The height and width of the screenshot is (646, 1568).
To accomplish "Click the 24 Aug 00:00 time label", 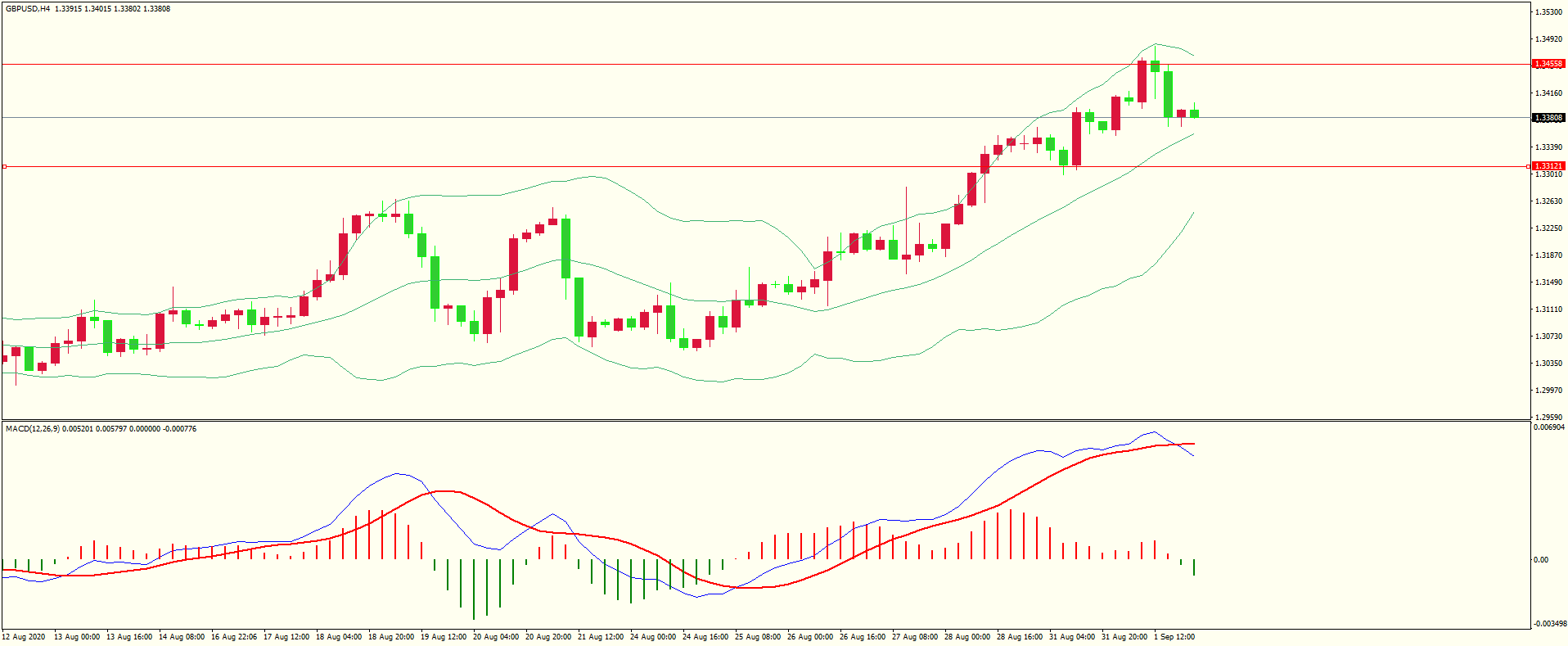I will [653, 637].
